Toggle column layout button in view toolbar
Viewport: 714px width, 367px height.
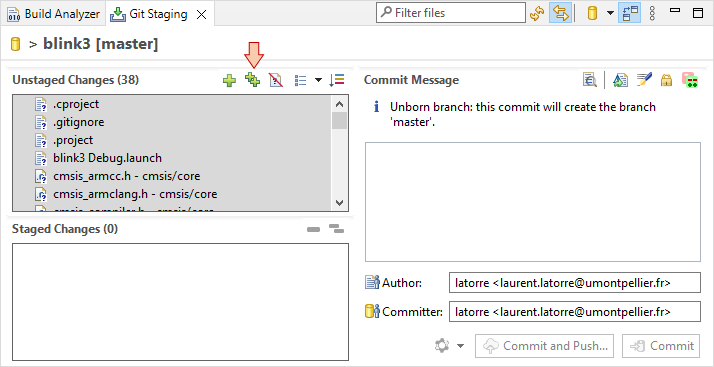coord(630,13)
